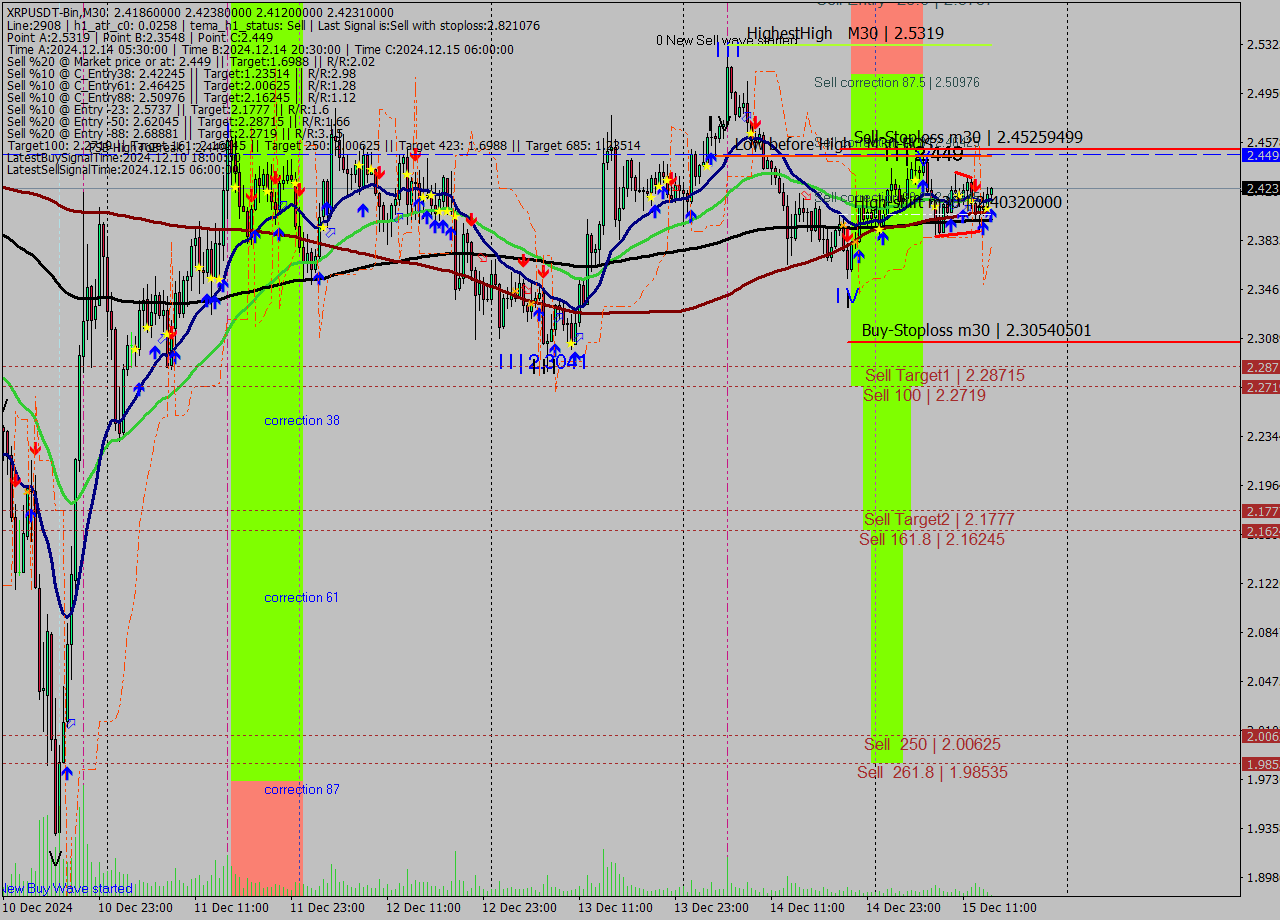Image resolution: width=1280 pixels, height=920 pixels.
Task: Select the 'Sell-Stoploss m30 | 2.45259499' label
Action: point(968,138)
